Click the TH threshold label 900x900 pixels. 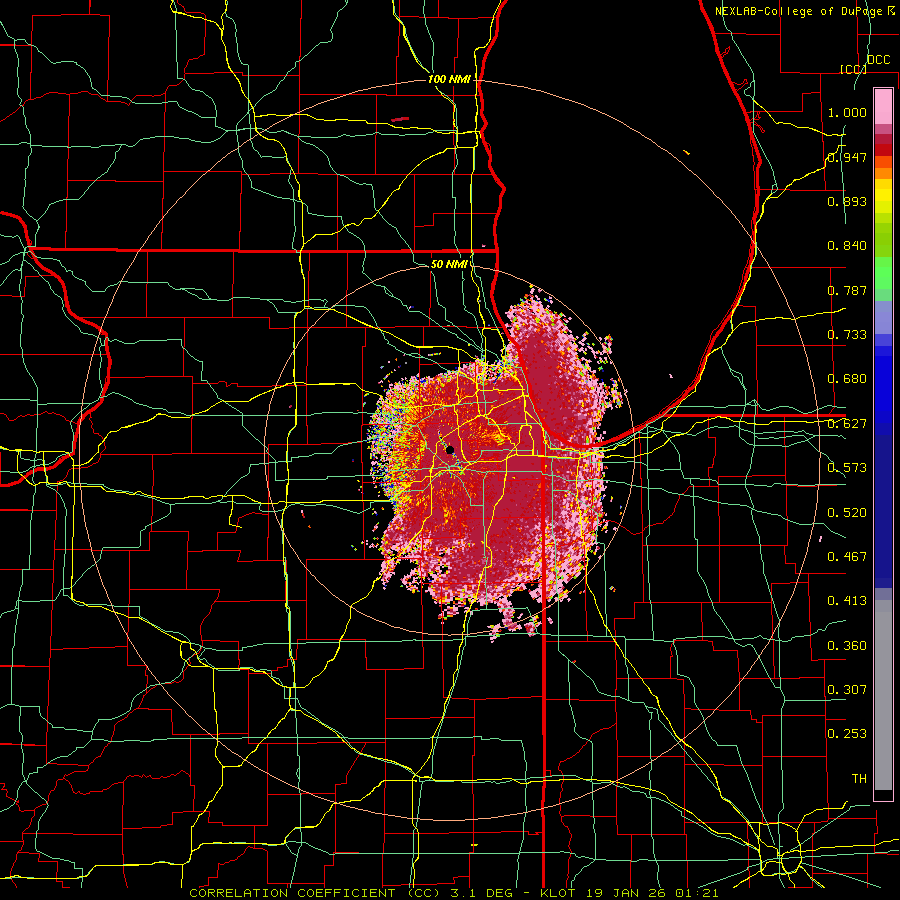tap(859, 778)
